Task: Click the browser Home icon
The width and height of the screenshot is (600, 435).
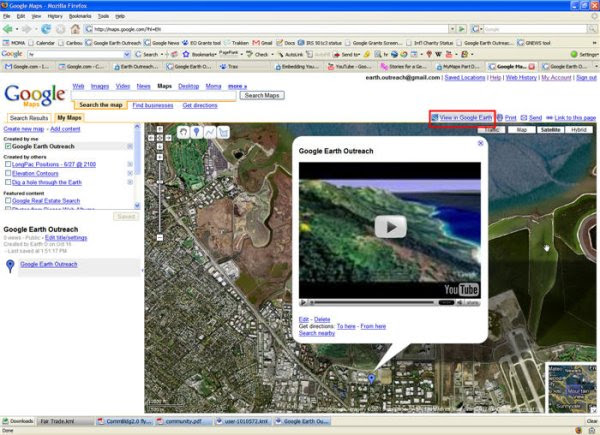Action: (x=75, y=29)
